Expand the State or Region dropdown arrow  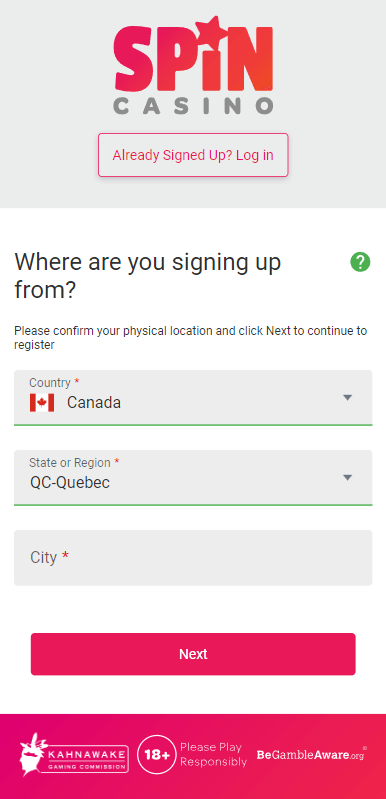tap(347, 477)
